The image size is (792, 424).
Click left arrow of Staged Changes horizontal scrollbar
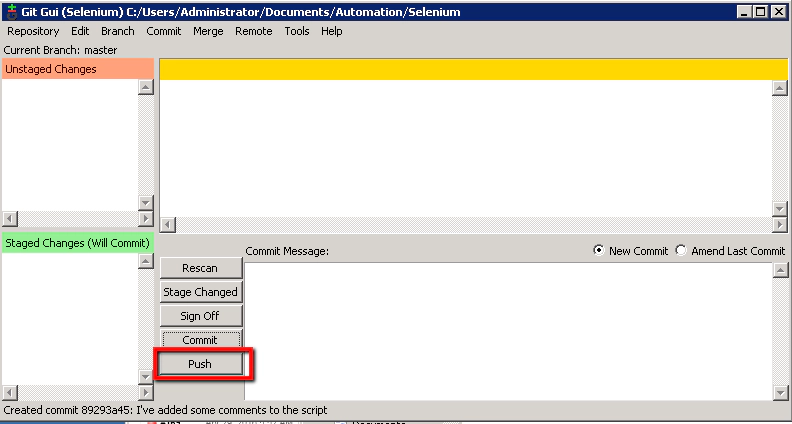(x=10, y=393)
